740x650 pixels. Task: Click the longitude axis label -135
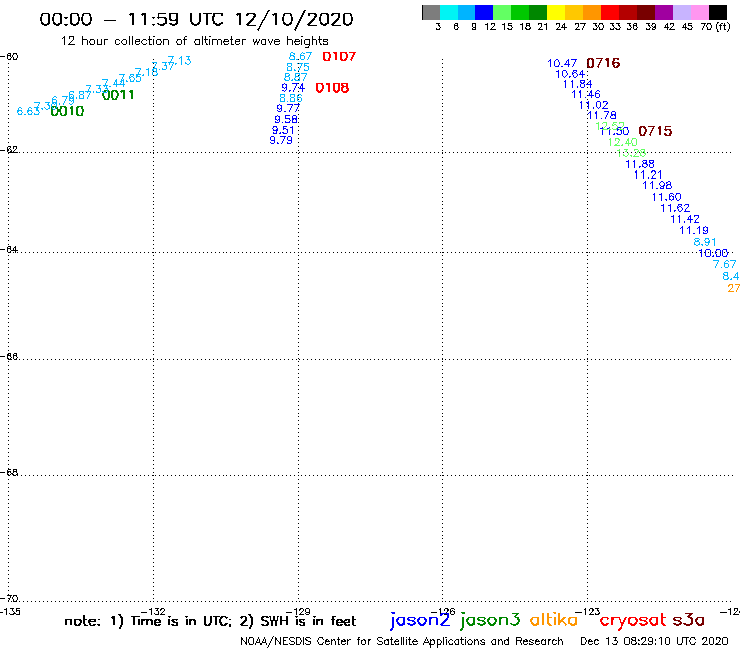(10, 612)
